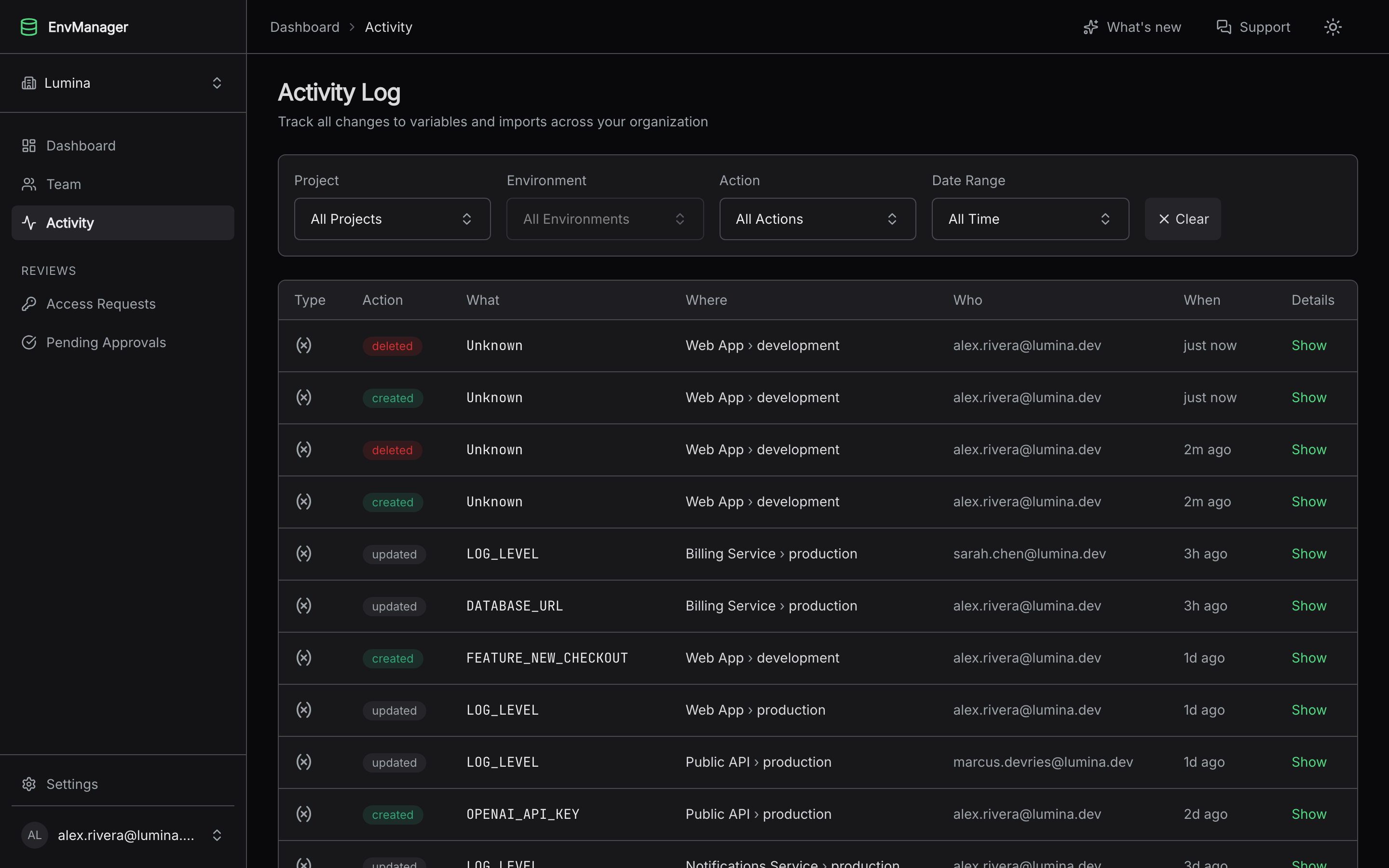This screenshot has width=1389, height=868.
Task: Open the All Projects dropdown
Action: point(392,219)
